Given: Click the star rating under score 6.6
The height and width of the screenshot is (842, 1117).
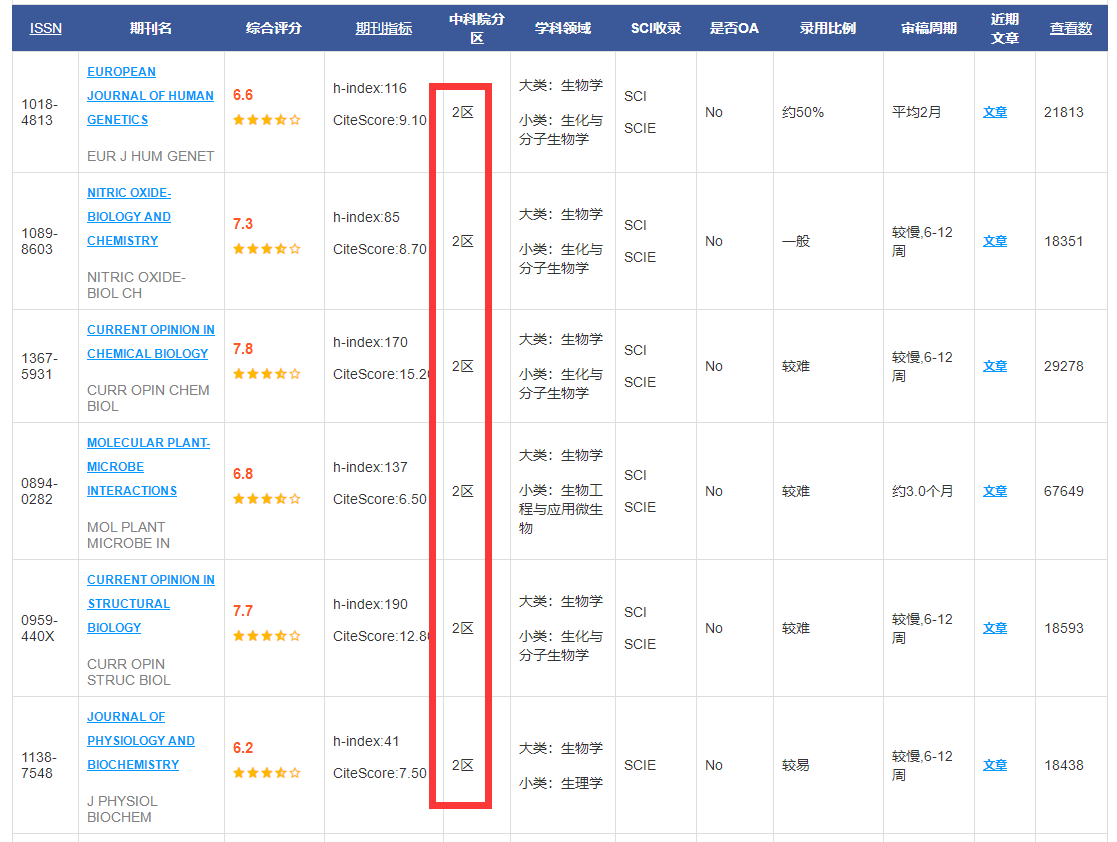Looking at the screenshot, I should (x=266, y=120).
